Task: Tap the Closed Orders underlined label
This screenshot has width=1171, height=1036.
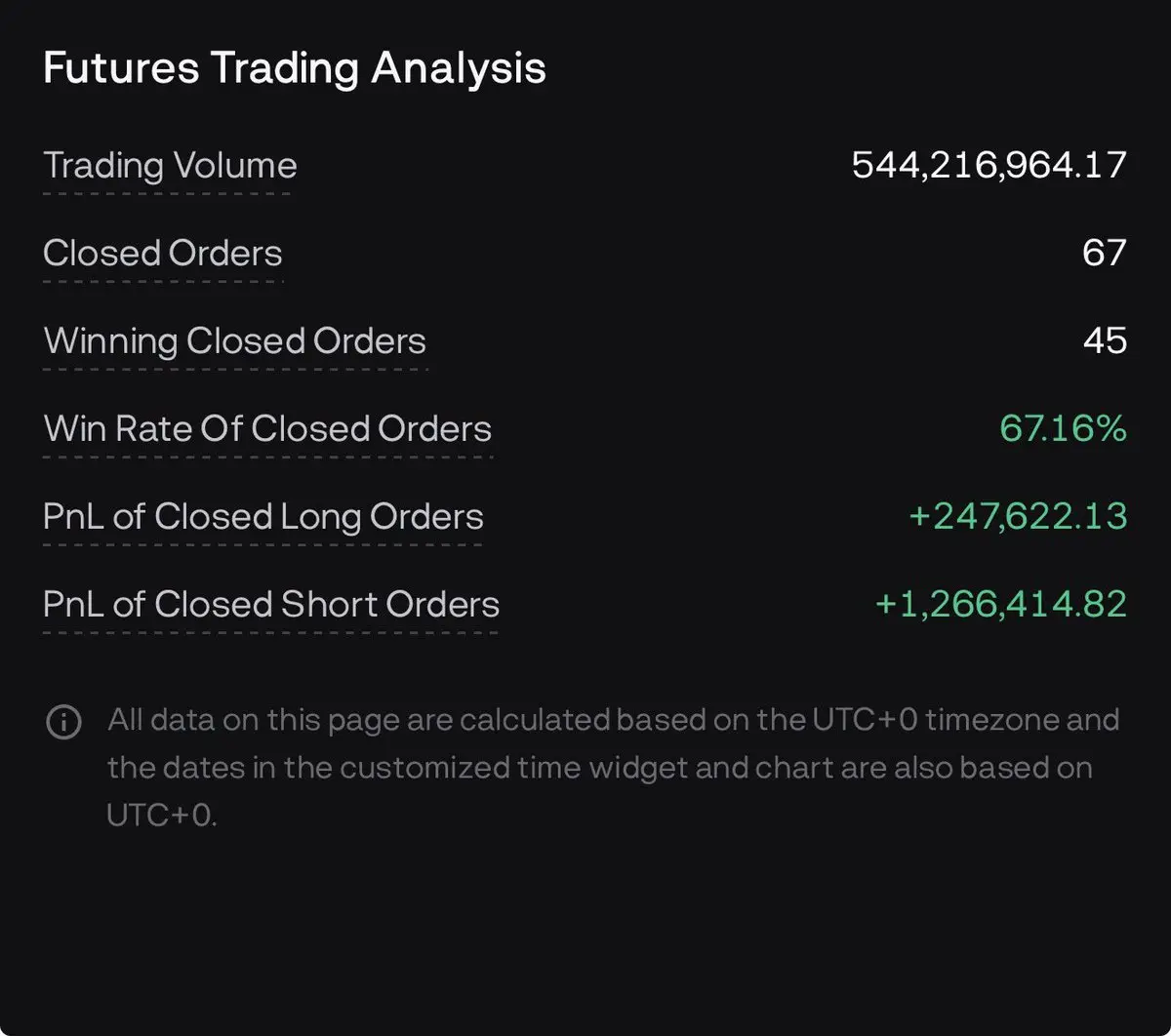Action: tap(163, 254)
